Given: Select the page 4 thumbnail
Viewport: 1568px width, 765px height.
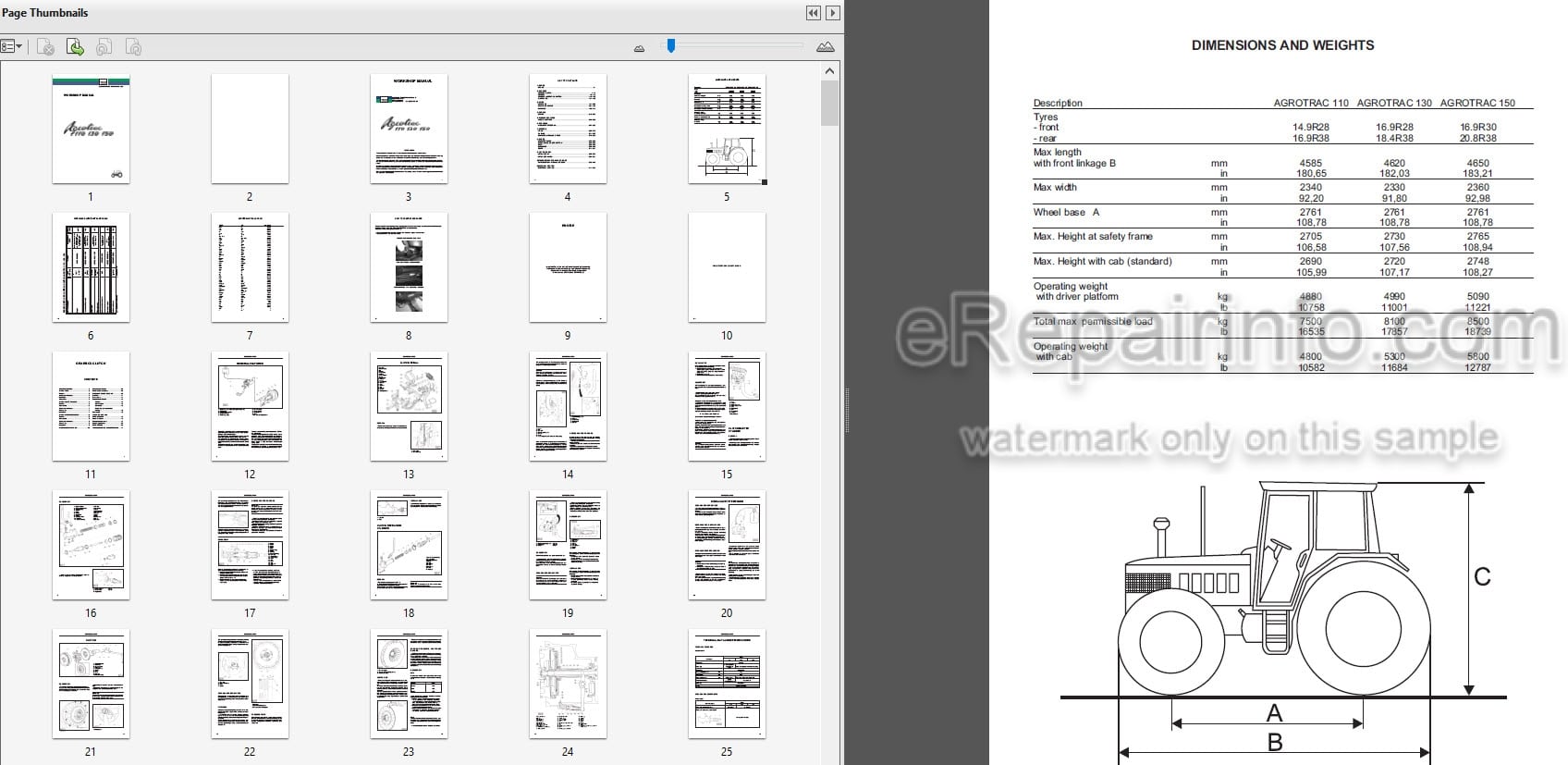Looking at the screenshot, I should pyautogui.click(x=568, y=129).
